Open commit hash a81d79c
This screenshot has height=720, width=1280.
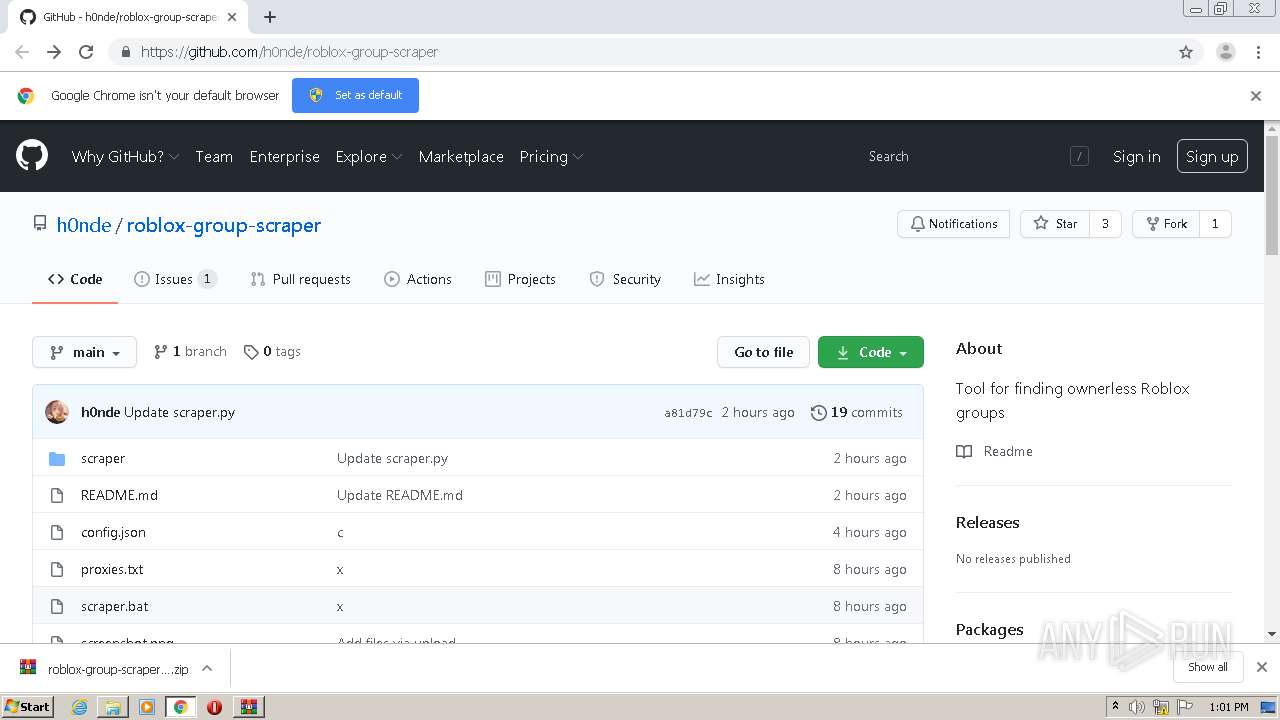[688, 413]
